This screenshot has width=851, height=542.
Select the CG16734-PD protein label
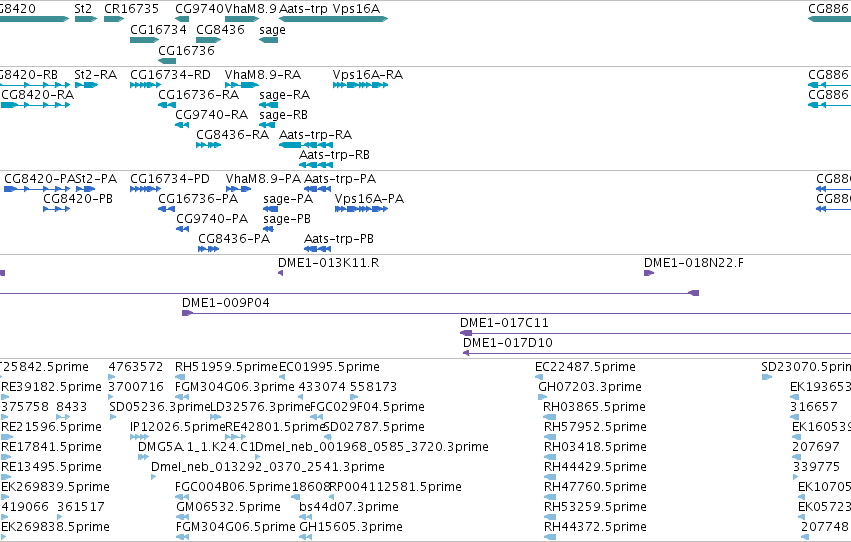coord(170,178)
